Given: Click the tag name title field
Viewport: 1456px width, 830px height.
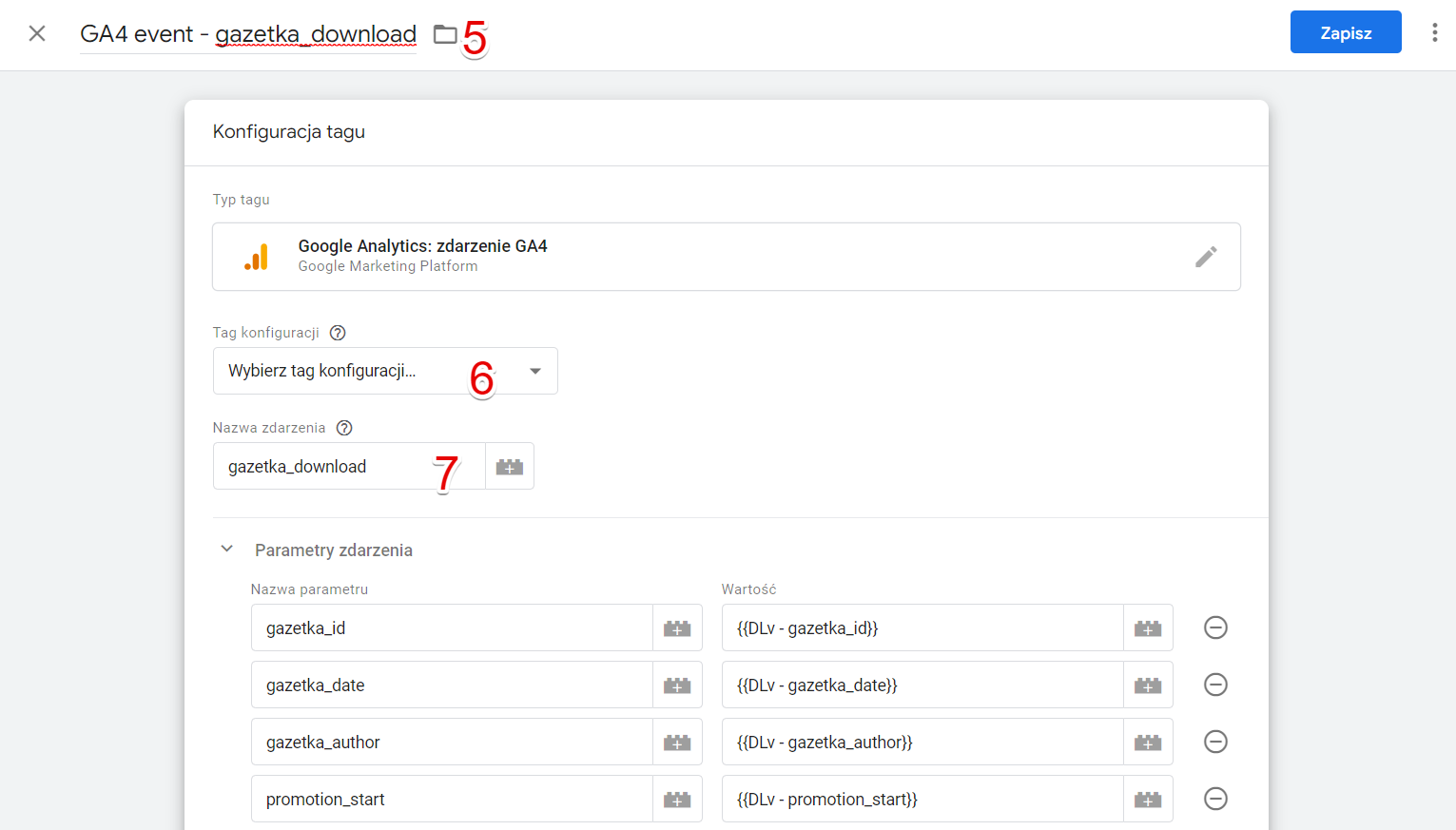Looking at the screenshot, I should [x=248, y=34].
